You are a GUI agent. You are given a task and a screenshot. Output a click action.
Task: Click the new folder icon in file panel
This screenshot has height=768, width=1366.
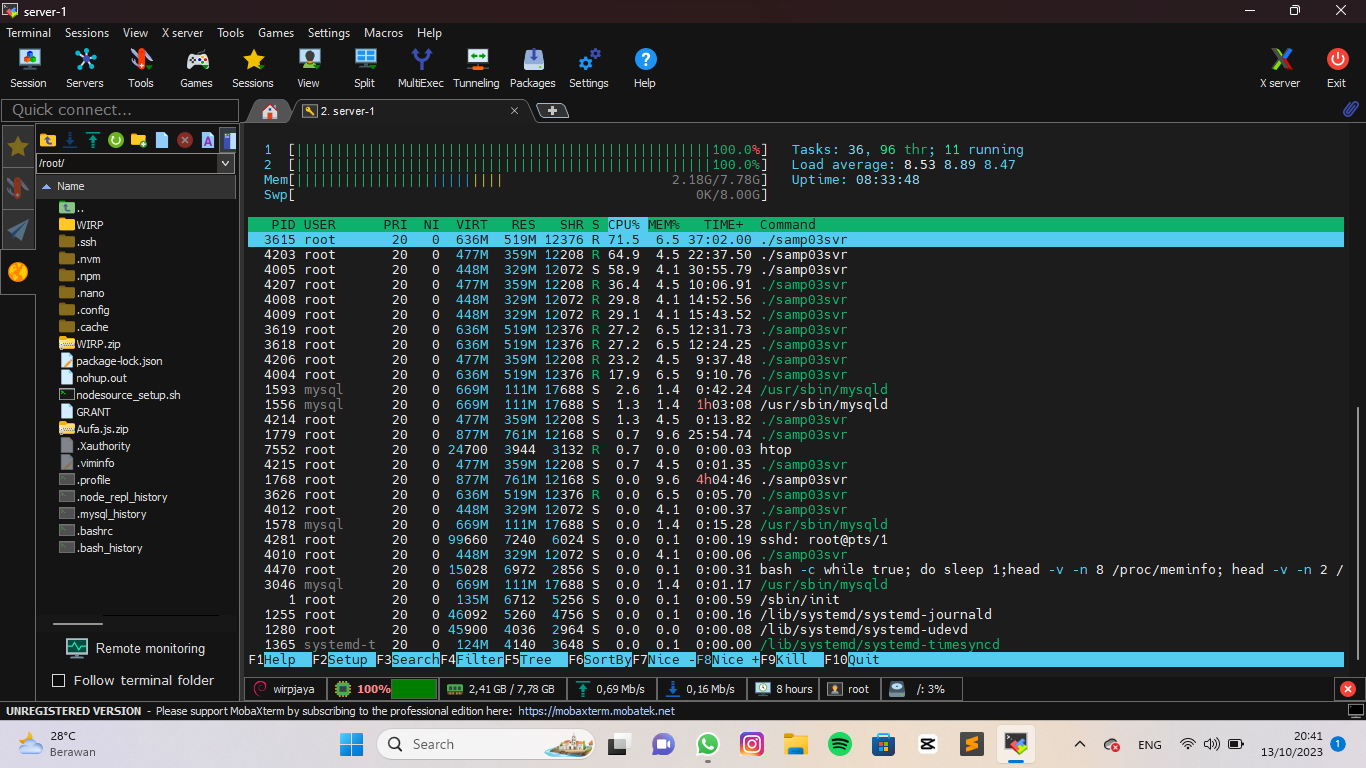coord(139,140)
